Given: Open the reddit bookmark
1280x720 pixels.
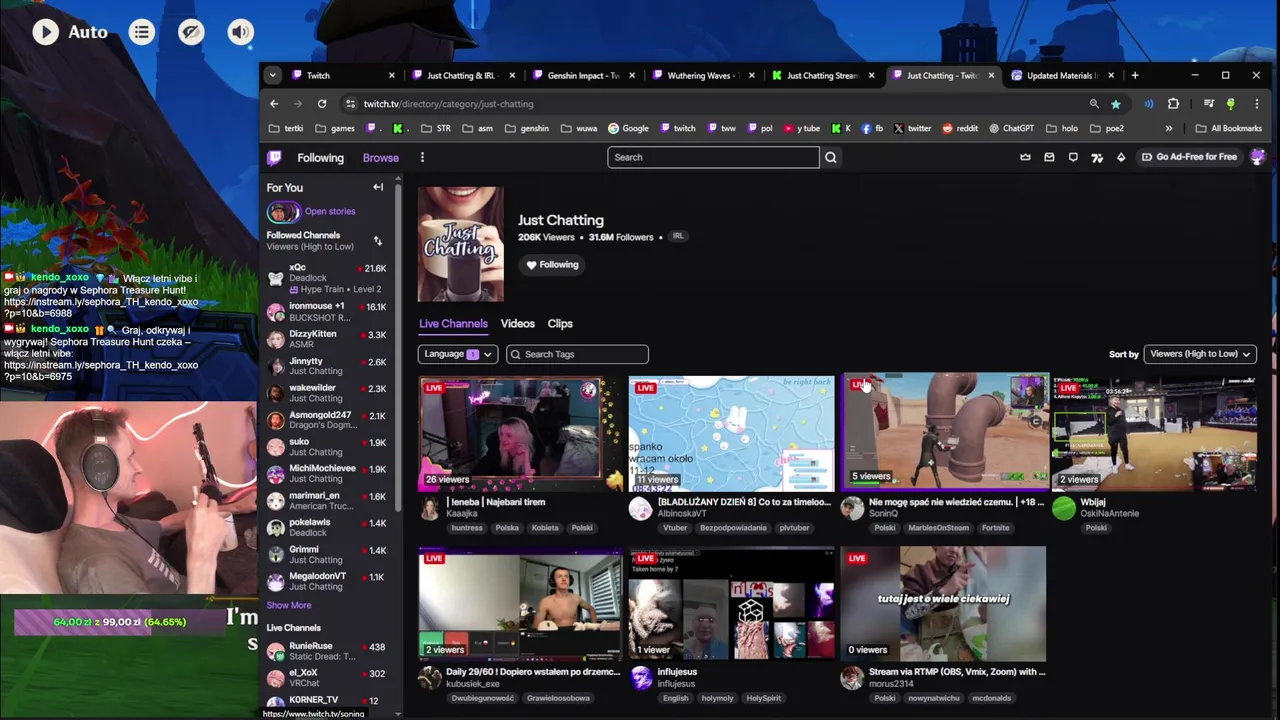Looking at the screenshot, I should click(958, 128).
